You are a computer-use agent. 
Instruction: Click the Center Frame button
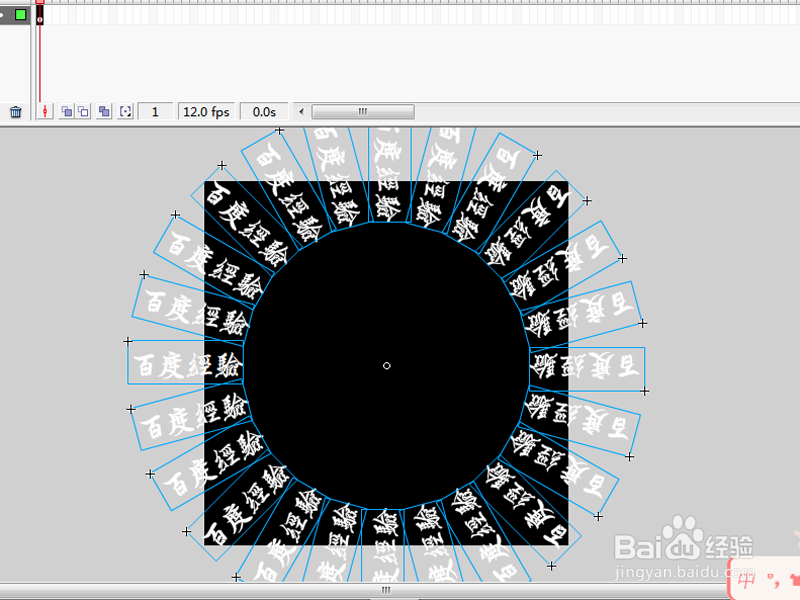45,112
